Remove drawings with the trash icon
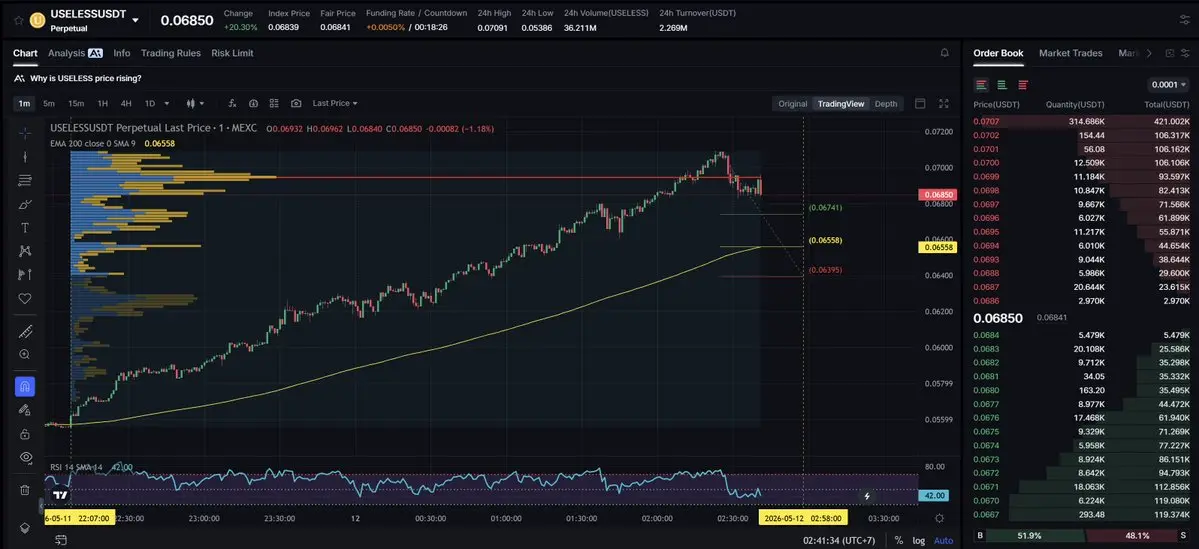 coord(24,490)
